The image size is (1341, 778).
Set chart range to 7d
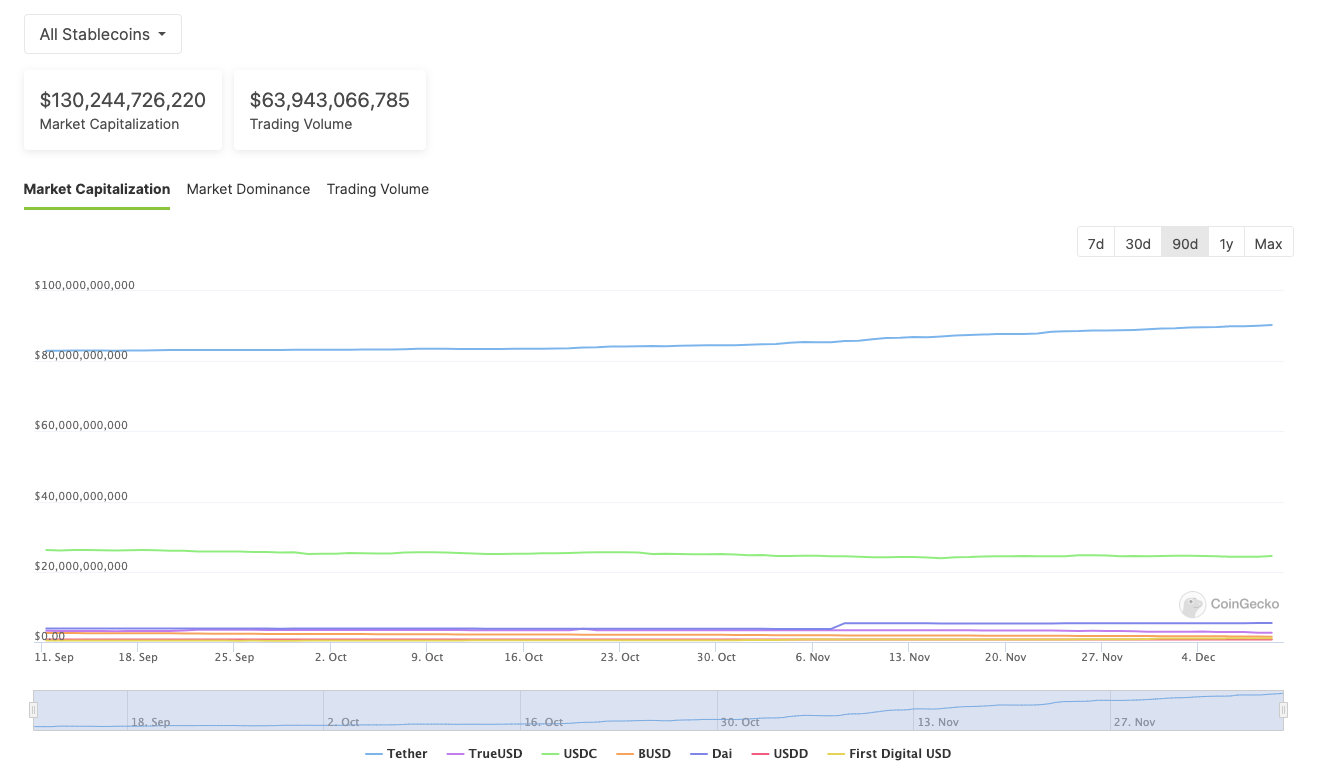point(1095,243)
